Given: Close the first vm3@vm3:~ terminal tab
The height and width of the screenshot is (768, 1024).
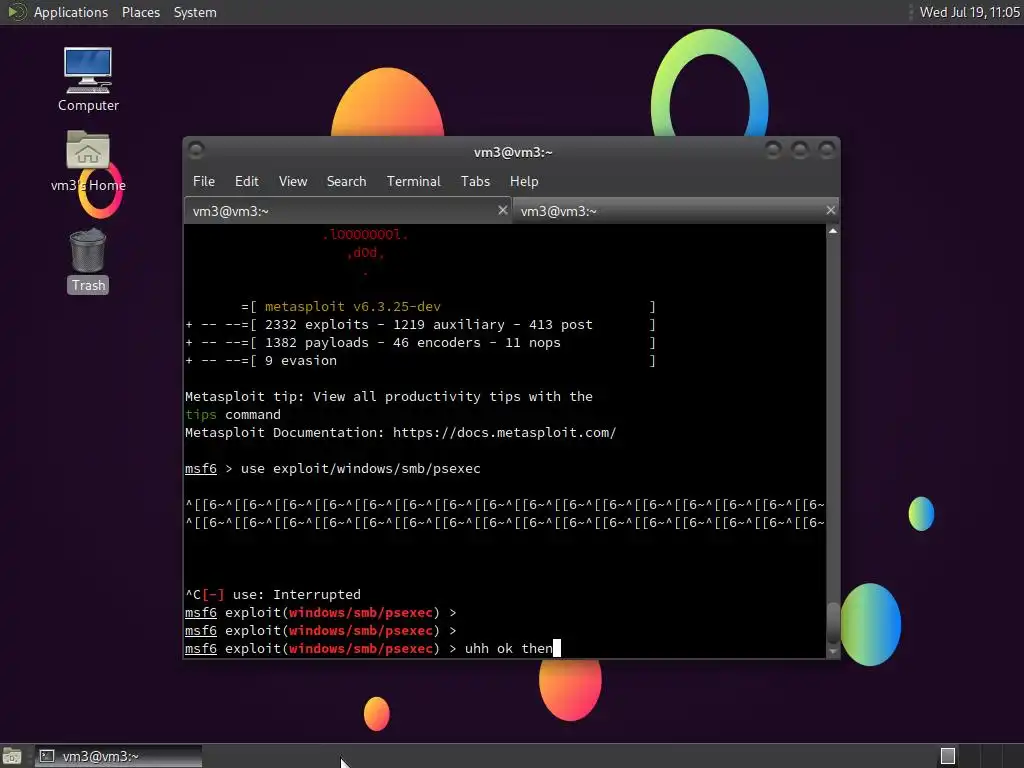Looking at the screenshot, I should [502, 210].
